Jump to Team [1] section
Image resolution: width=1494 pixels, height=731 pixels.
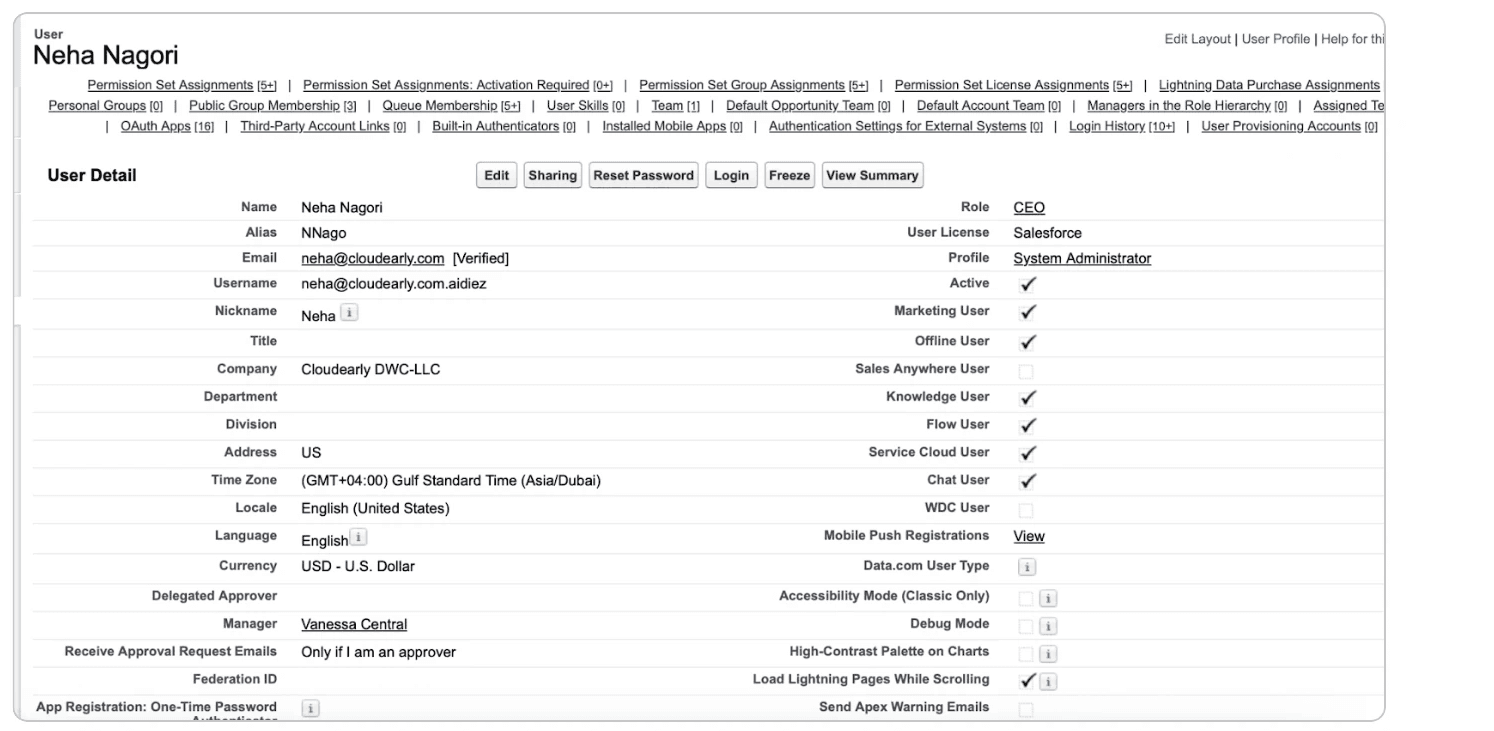pos(675,105)
